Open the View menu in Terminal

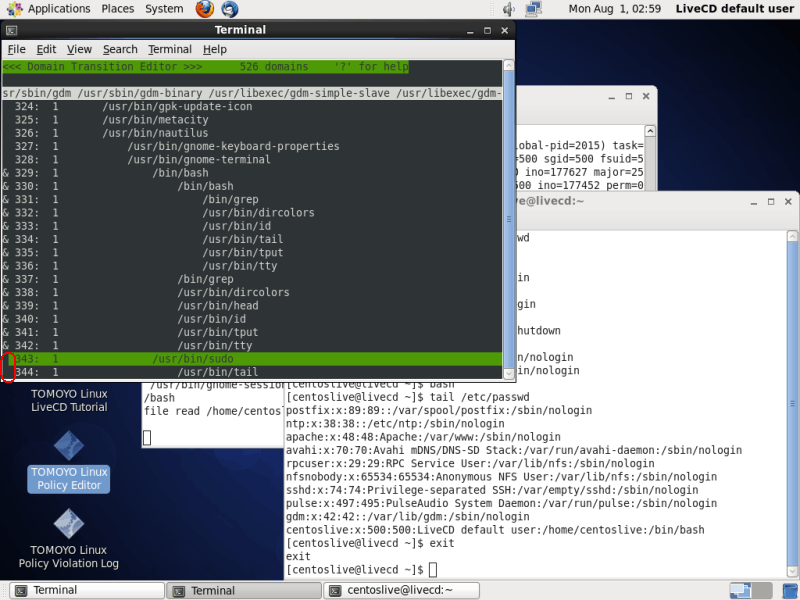79,49
